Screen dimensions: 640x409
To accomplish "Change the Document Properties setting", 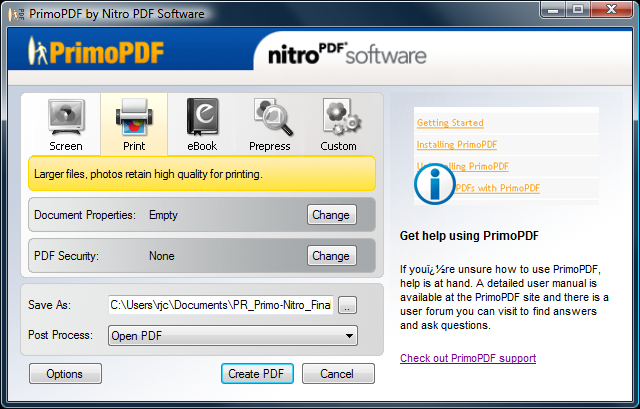I will pyautogui.click(x=331, y=215).
